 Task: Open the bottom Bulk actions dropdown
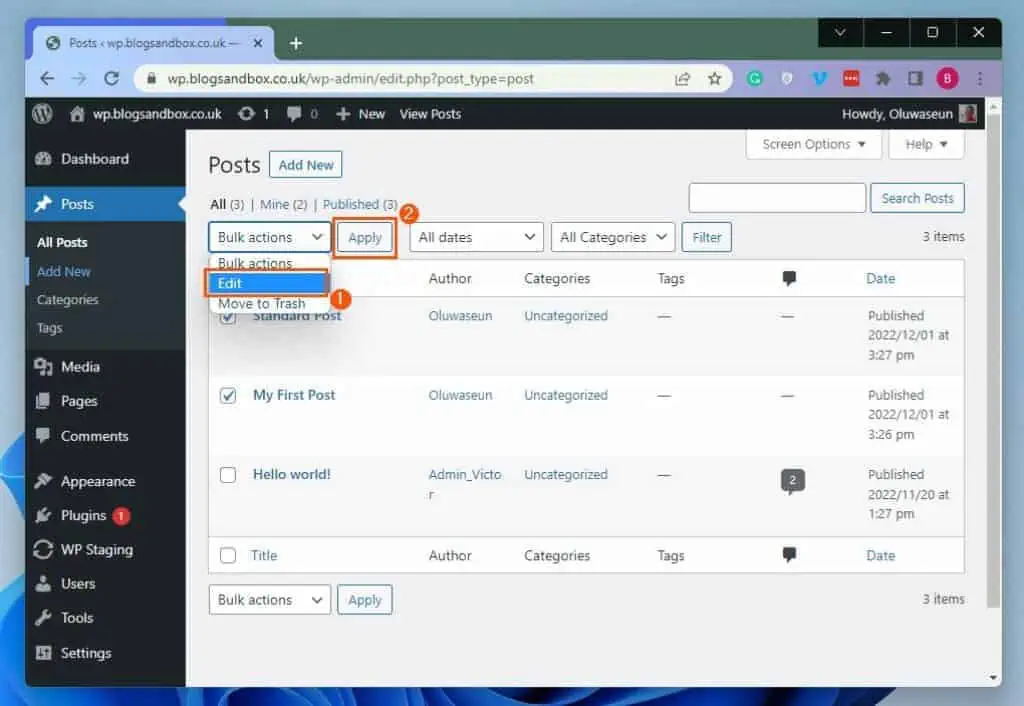coord(270,600)
